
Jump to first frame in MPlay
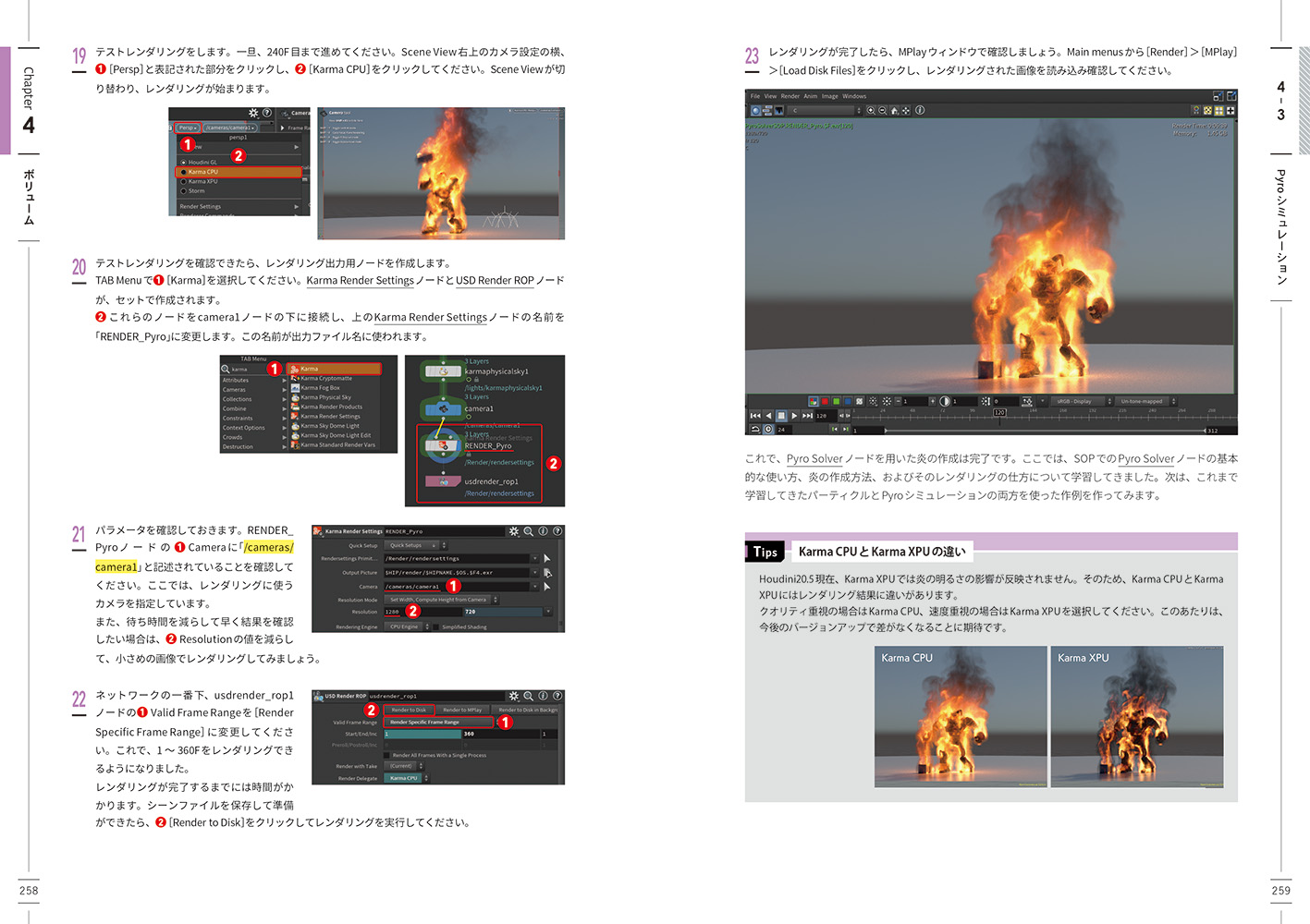point(755,416)
